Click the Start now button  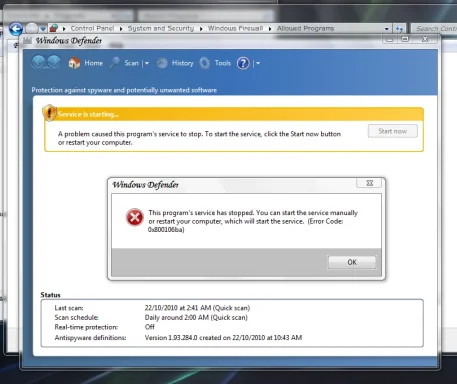[393, 131]
